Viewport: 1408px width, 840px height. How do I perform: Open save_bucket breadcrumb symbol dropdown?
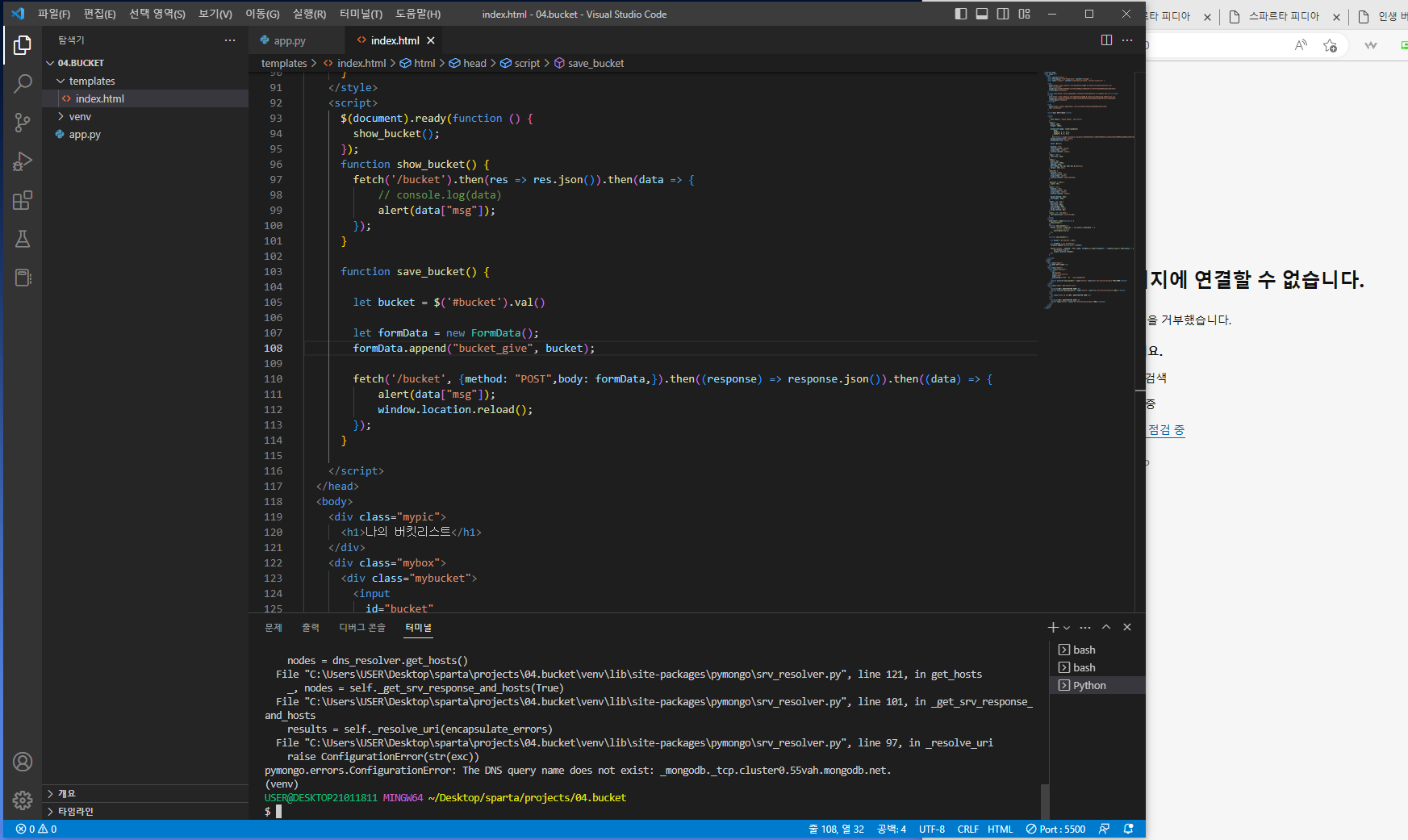(589, 63)
